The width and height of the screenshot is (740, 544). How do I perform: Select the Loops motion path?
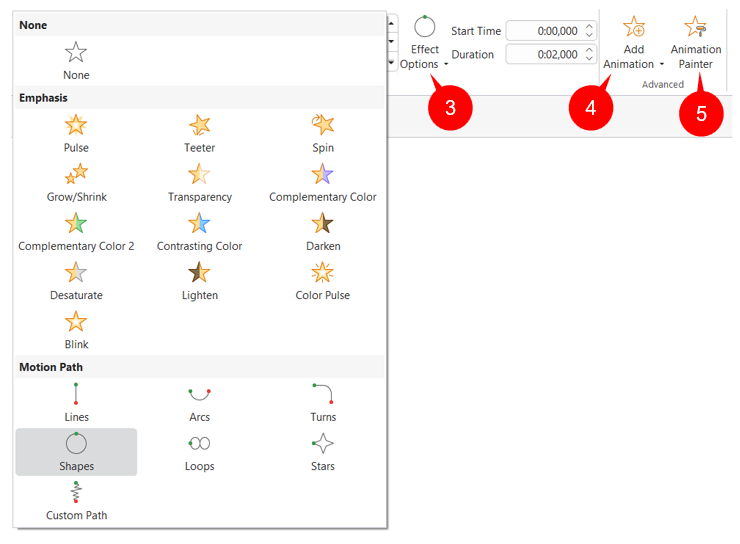point(200,450)
